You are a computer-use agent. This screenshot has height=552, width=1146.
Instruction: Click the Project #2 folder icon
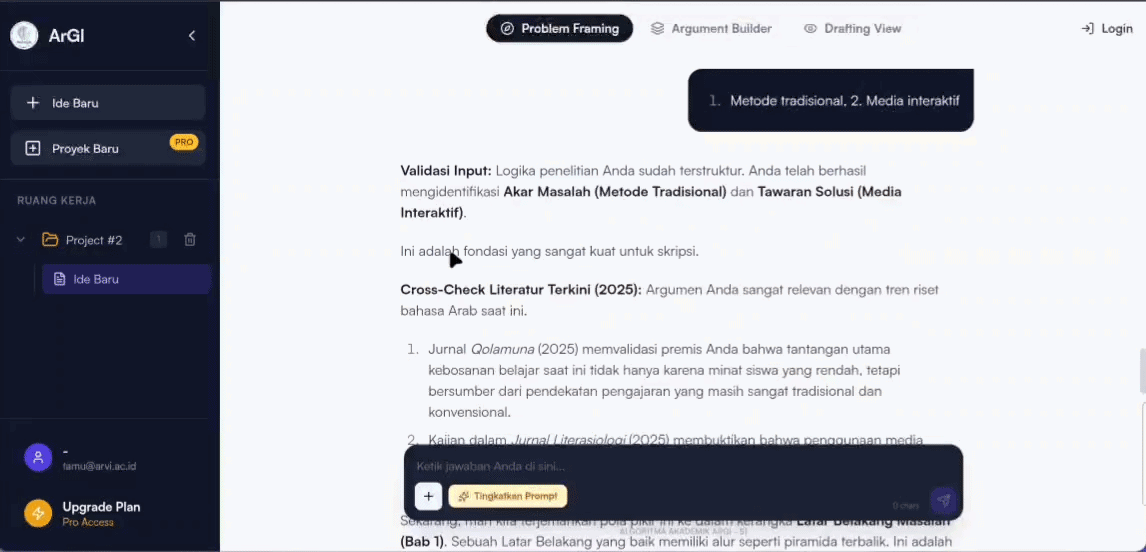pos(50,240)
